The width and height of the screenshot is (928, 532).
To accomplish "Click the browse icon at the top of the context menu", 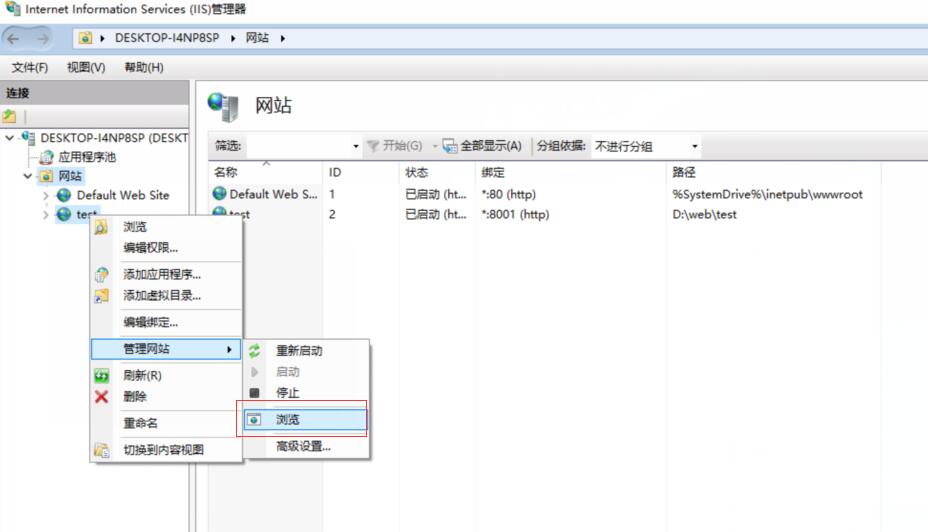I will 101,227.
